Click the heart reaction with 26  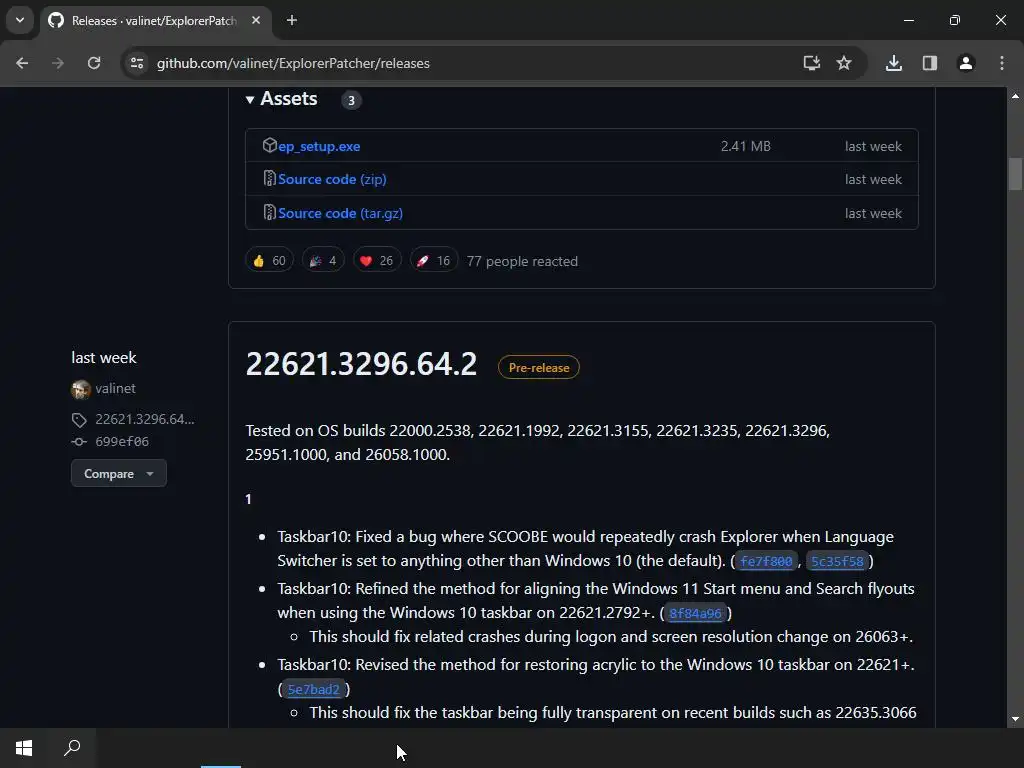(x=377, y=261)
